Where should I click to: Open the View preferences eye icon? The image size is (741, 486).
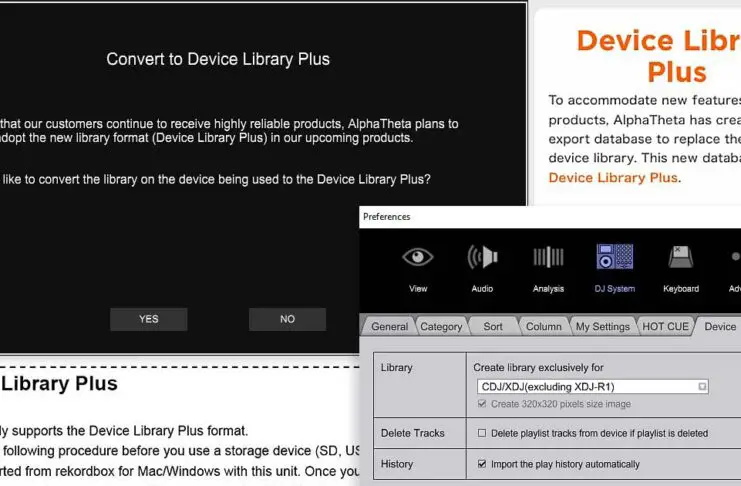pos(418,258)
